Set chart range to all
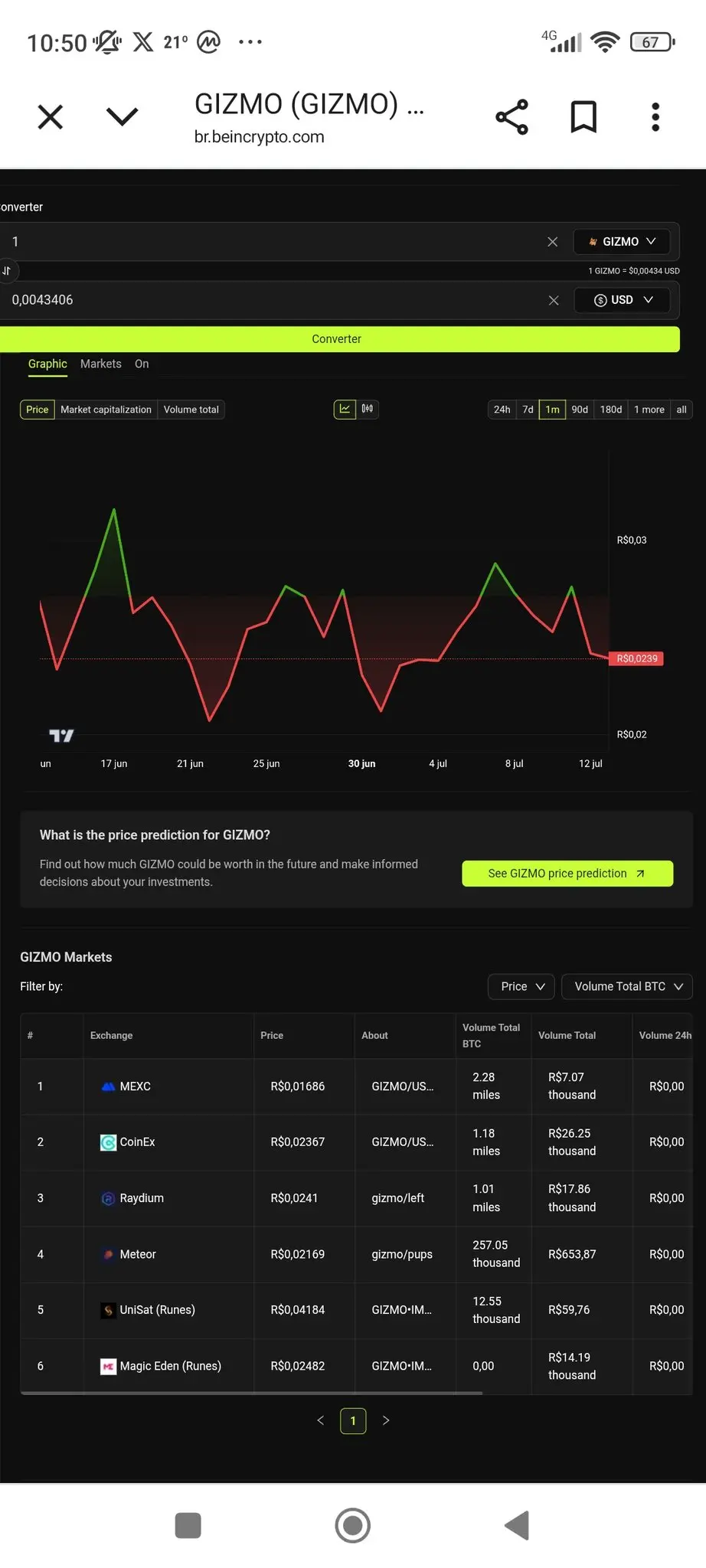This screenshot has height=1568, width=706. pyautogui.click(x=681, y=410)
